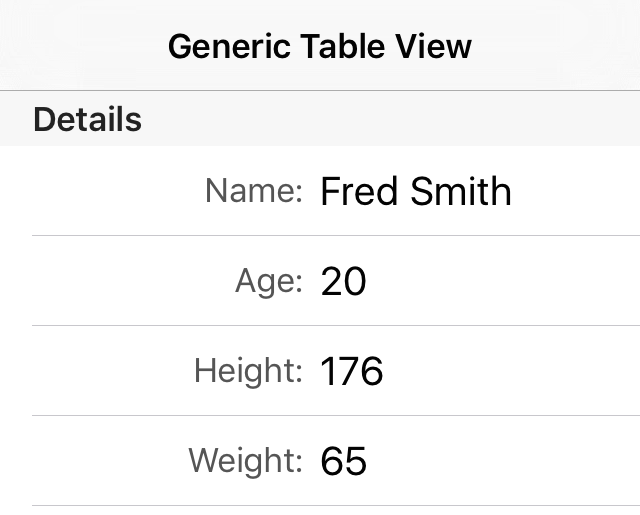Edit the Fred Smith name field
The height and width of the screenshot is (515, 640).
(x=416, y=191)
